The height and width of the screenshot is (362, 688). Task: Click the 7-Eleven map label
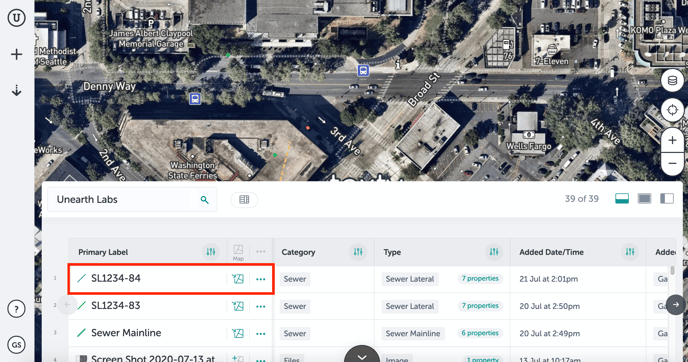pyautogui.click(x=552, y=61)
